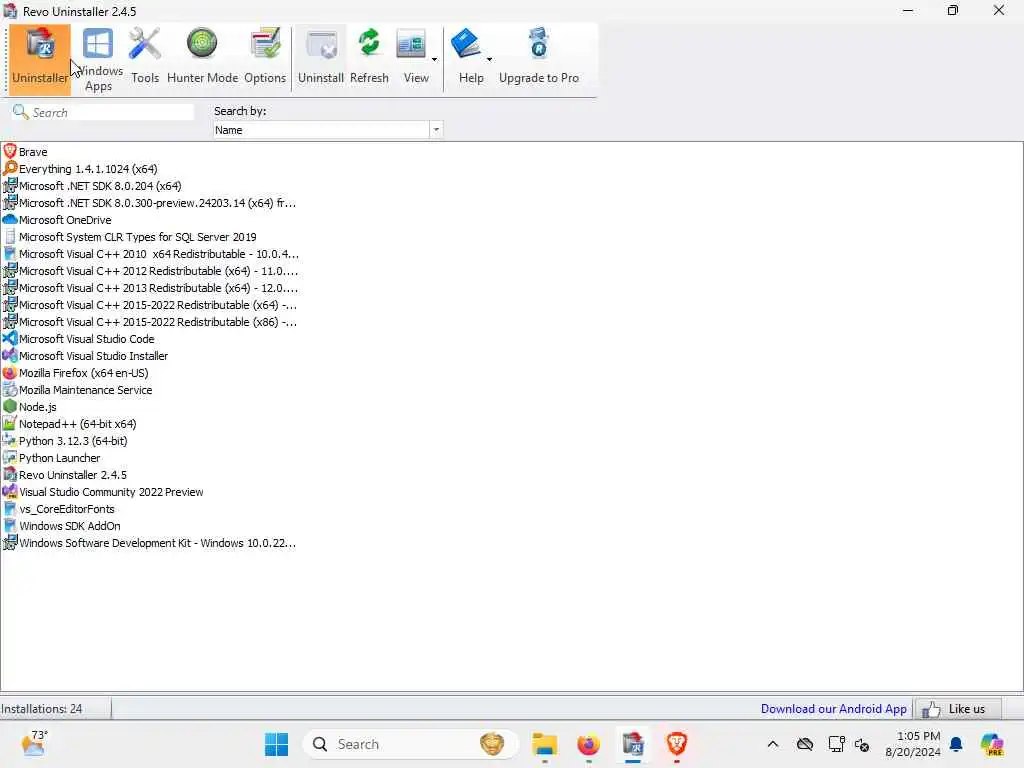Switch to Windows Apps view

(99, 59)
